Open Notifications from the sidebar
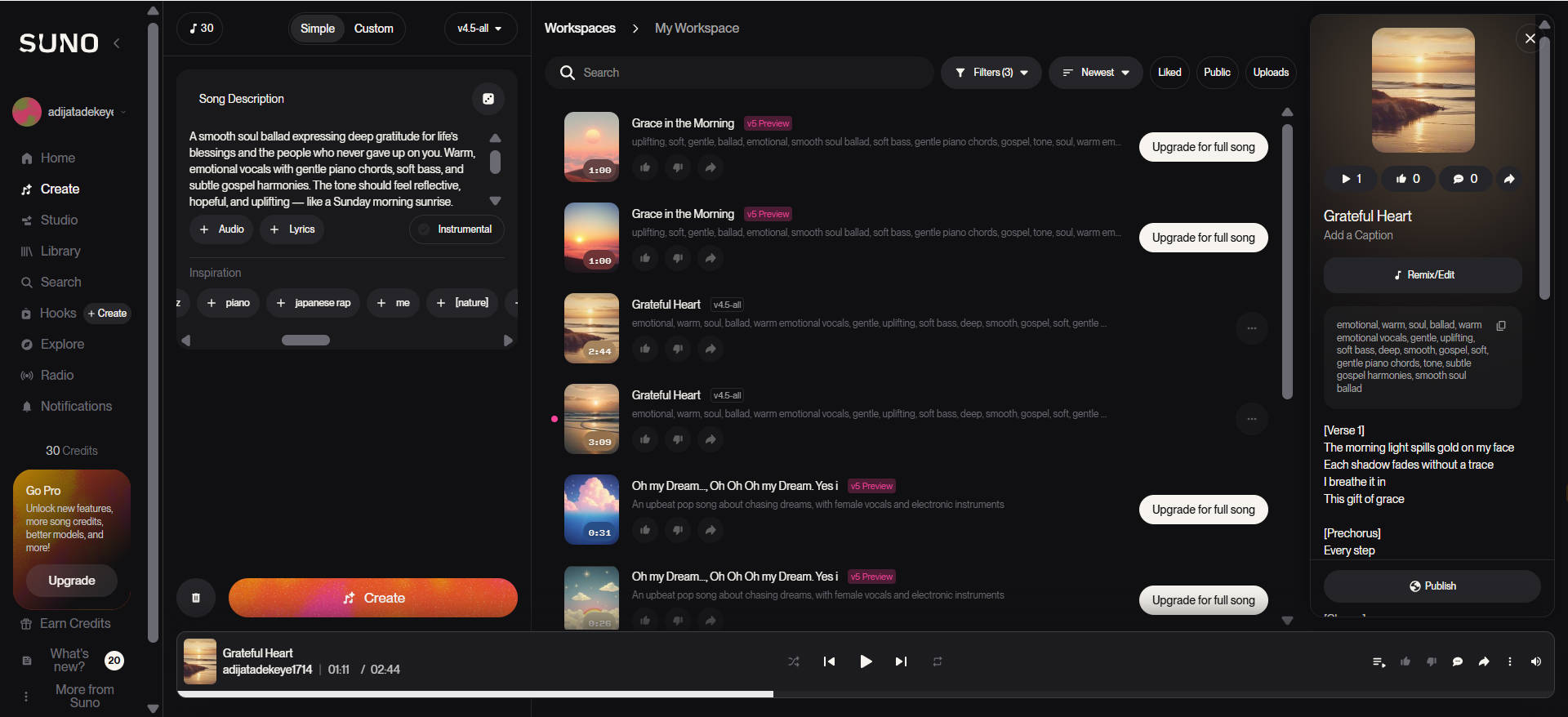This screenshot has width=1568, height=717. pos(76,407)
